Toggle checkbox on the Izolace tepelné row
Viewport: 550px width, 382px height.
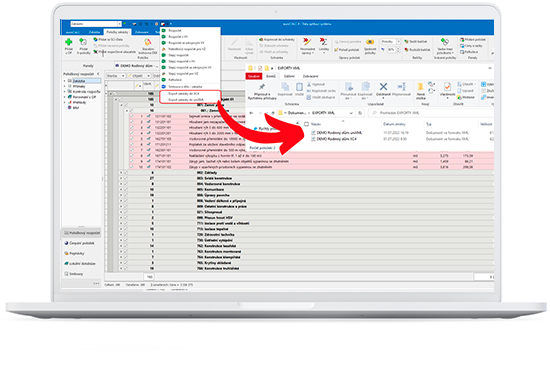[x=126, y=229]
